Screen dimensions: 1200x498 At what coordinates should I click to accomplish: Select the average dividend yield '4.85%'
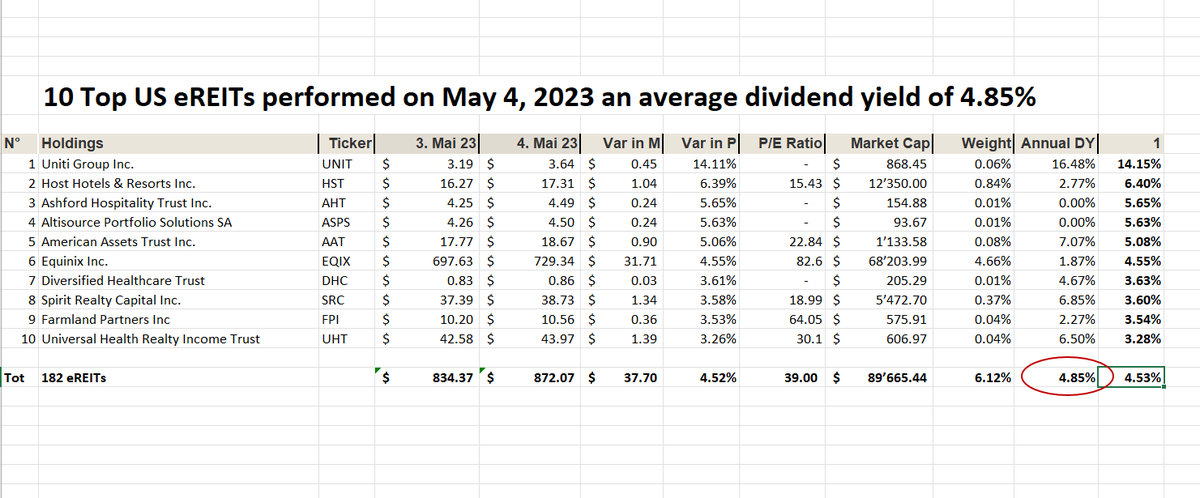pos(1058,378)
